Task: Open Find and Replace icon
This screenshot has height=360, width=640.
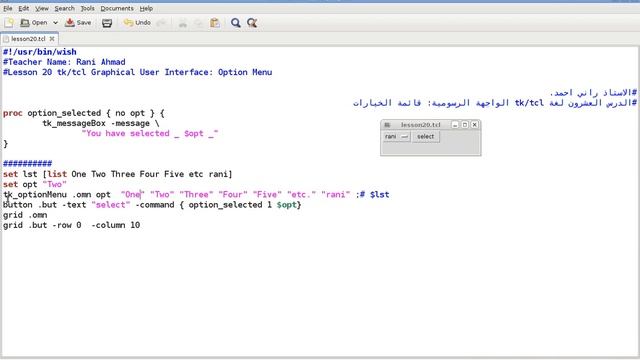Action: pyautogui.click(x=252, y=23)
